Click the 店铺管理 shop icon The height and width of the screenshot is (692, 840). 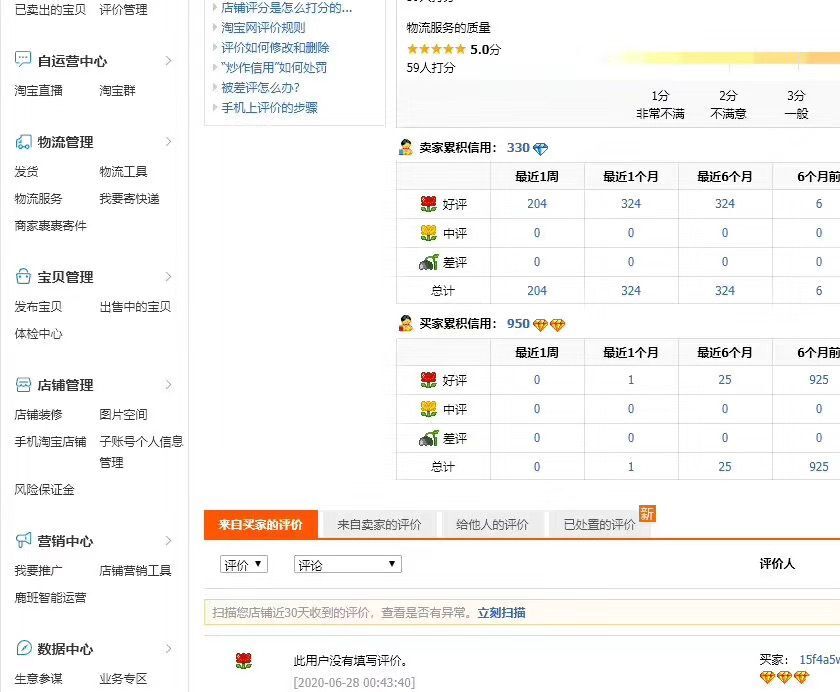[23, 385]
